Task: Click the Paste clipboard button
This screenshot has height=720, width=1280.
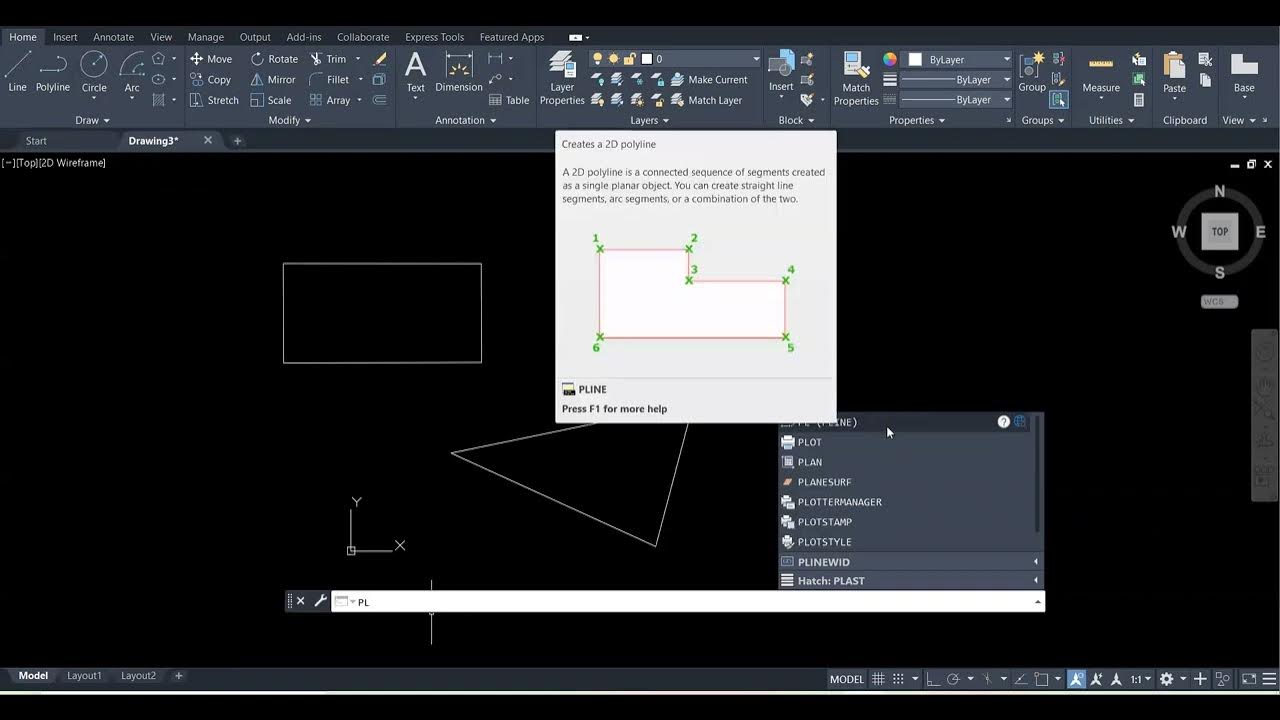Action: [1174, 72]
